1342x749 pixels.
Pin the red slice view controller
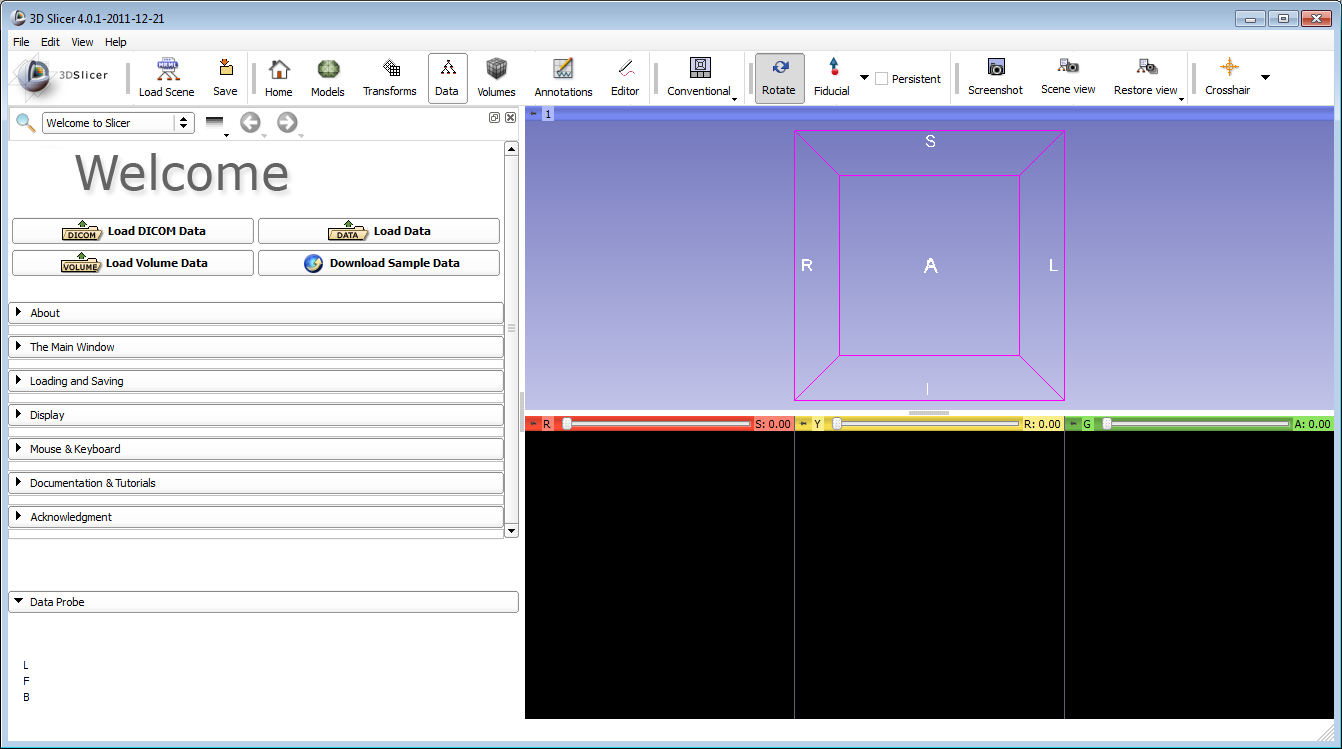[533, 424]
